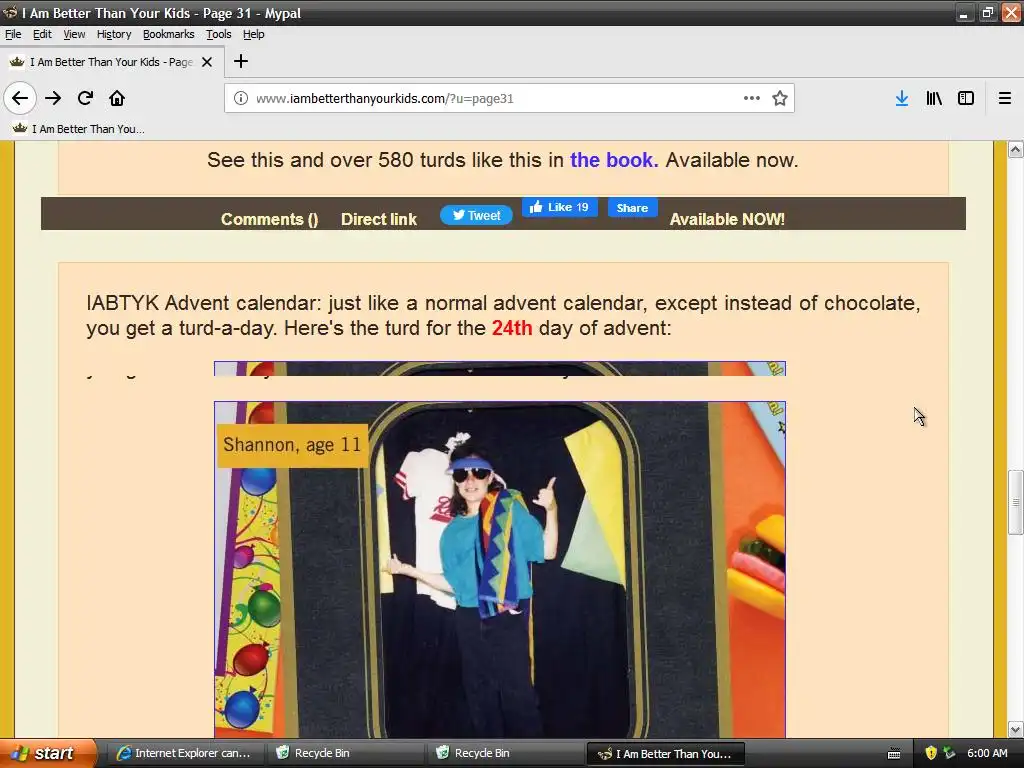Viewport: 1024px width, 768px height.
Task: Click the page scrollbar down arrow
Action: 1015,729
